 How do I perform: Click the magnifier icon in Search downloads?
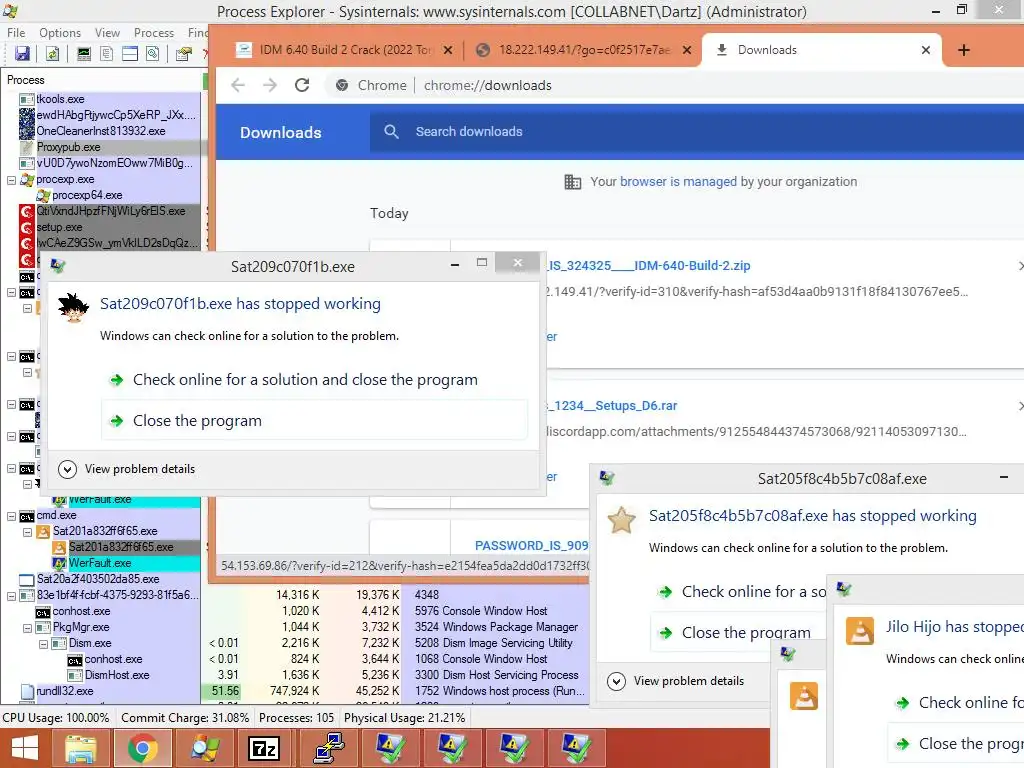click(x=391, y=131)
